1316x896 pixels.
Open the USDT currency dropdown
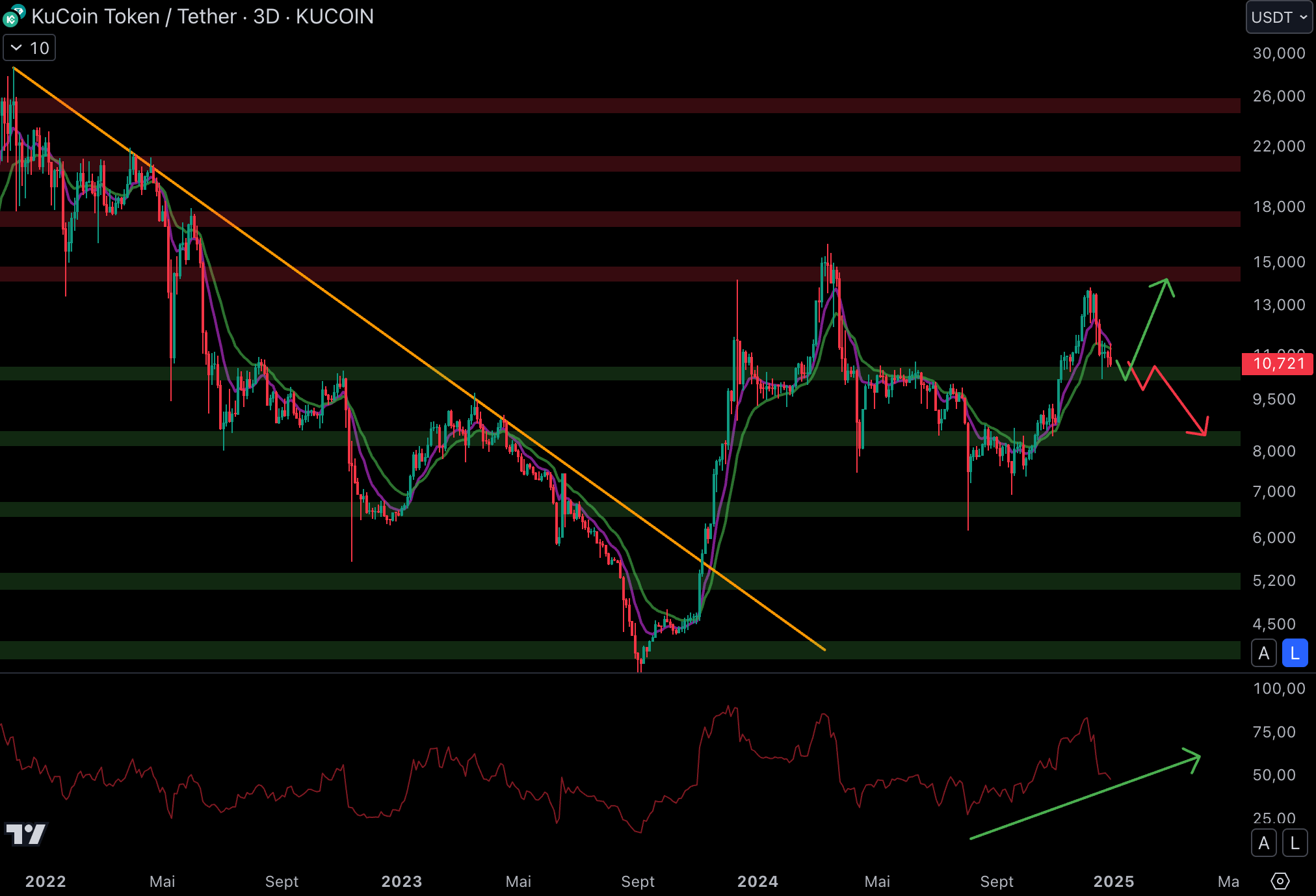click(1278, 18)
